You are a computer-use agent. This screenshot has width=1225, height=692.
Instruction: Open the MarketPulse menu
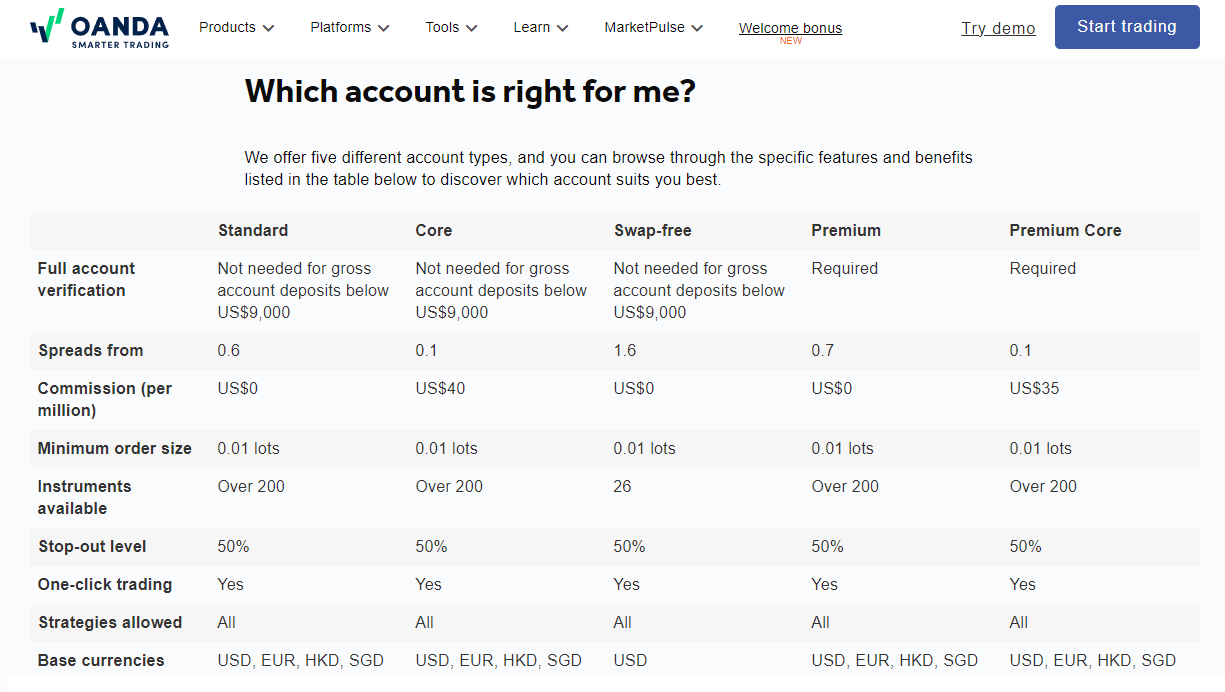coord(645,27)
